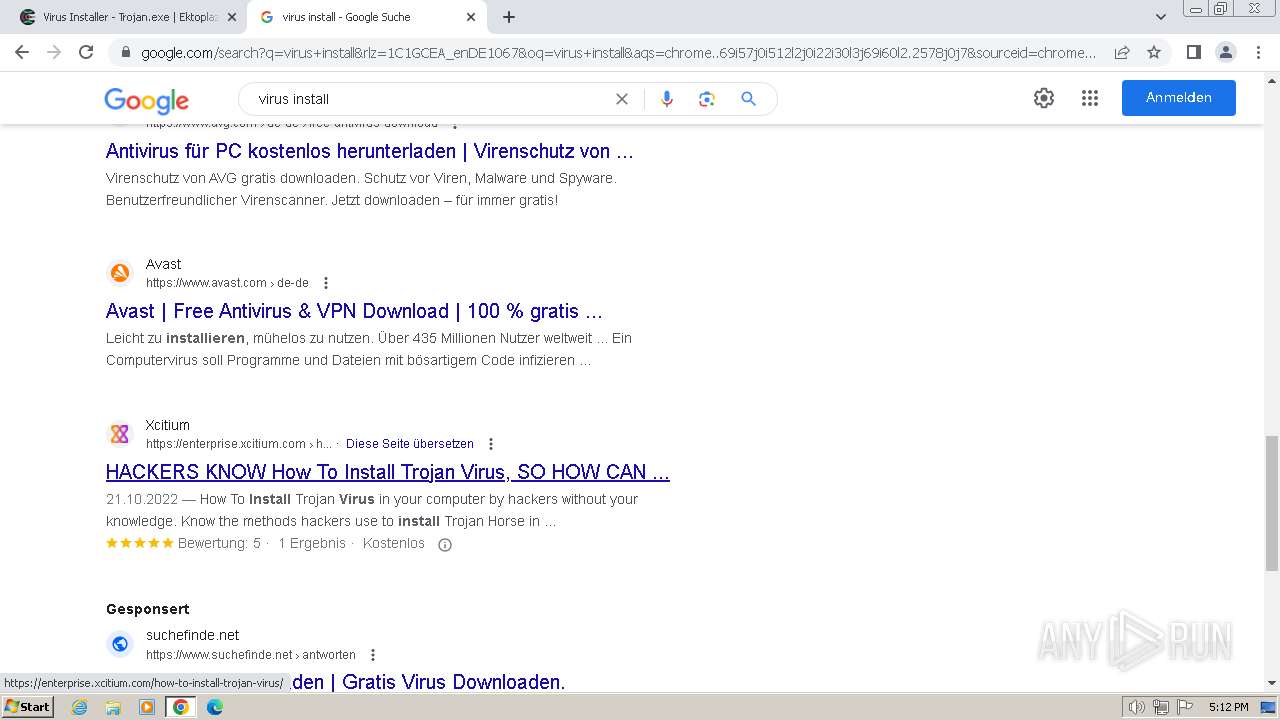The height and width of the screenshot is (720, 1280).
Task: Reload the current page
Action: [86, 52]
